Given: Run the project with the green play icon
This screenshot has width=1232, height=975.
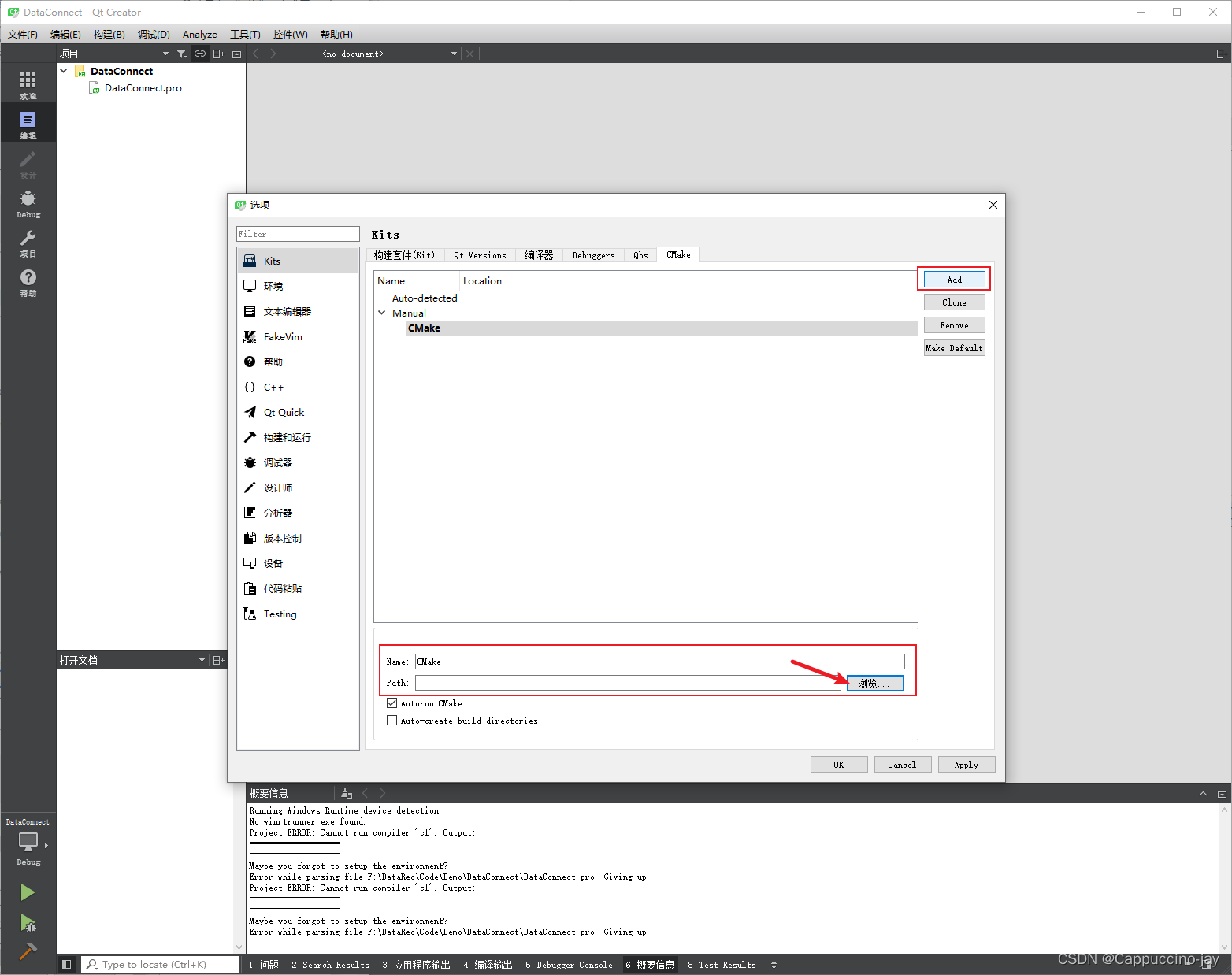Looking at the screenshot, I should click(28, 892).
